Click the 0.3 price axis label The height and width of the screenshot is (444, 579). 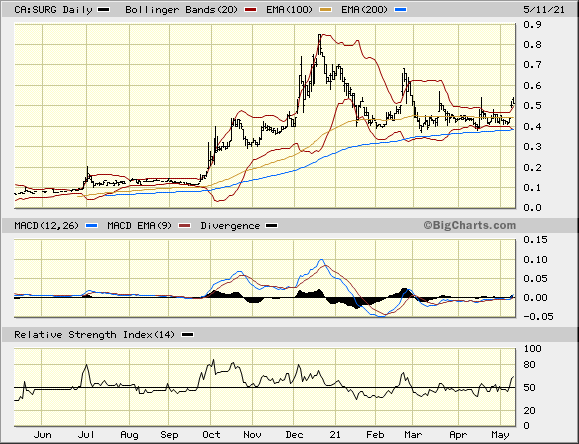pos(532,147)
